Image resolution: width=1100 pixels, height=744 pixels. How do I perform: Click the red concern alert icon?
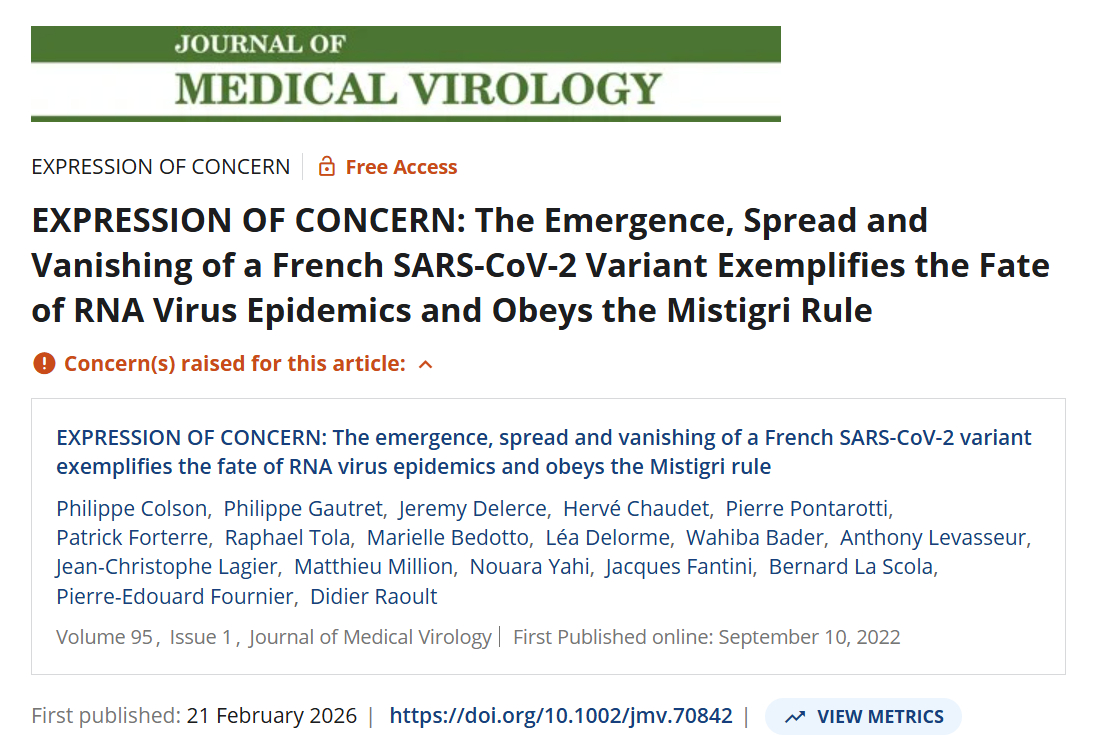[44, 363]
